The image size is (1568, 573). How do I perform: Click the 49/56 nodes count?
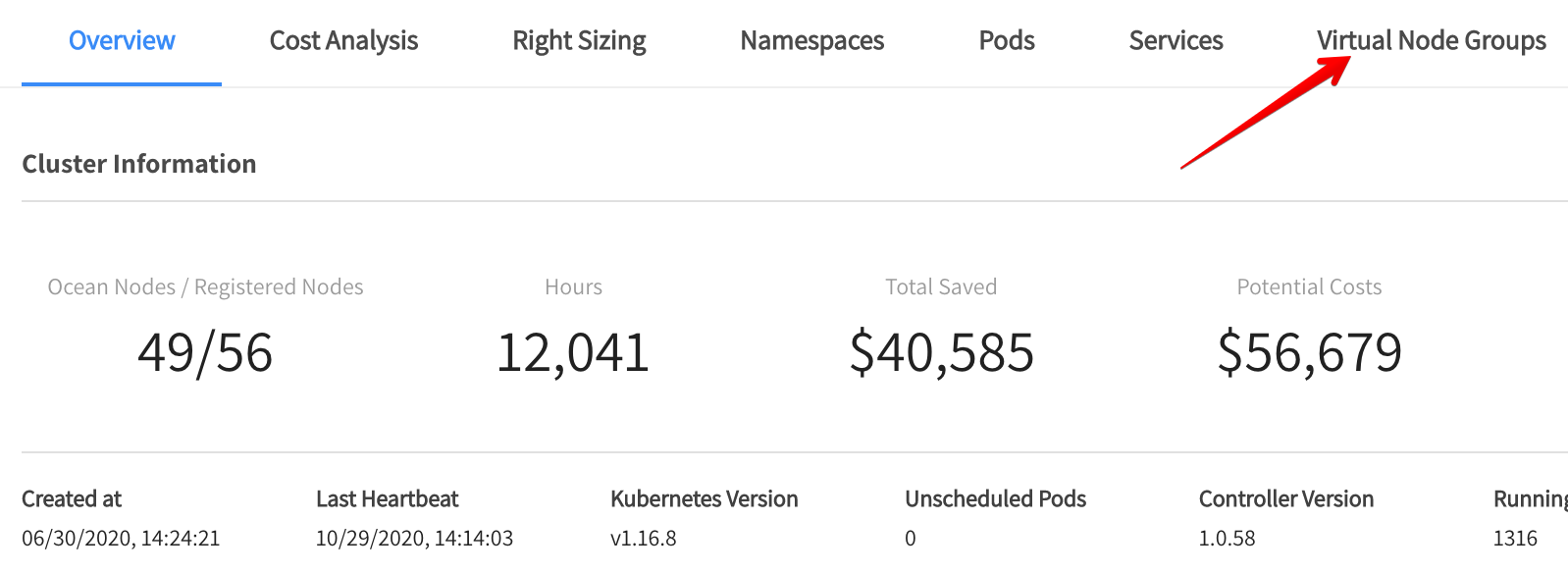pos(205,352)
